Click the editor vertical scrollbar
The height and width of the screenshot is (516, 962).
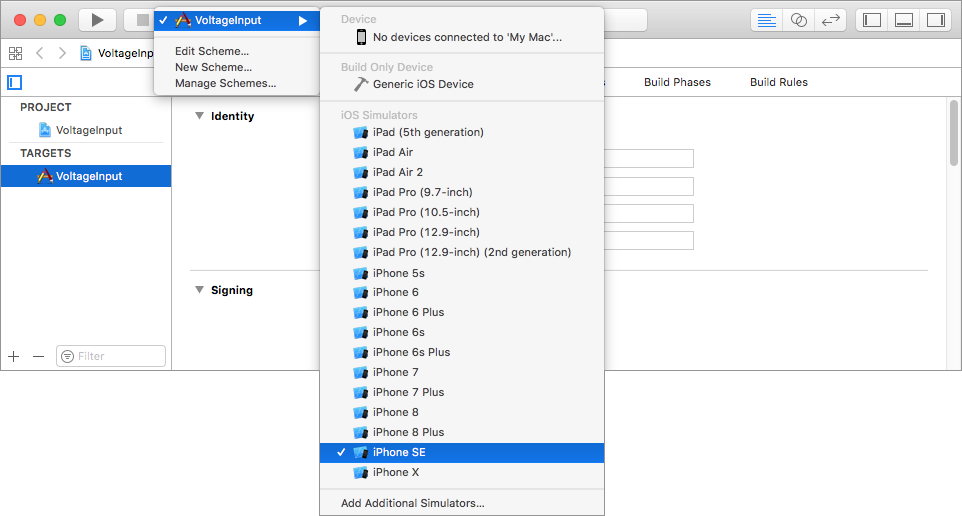[x=953, y=133]
